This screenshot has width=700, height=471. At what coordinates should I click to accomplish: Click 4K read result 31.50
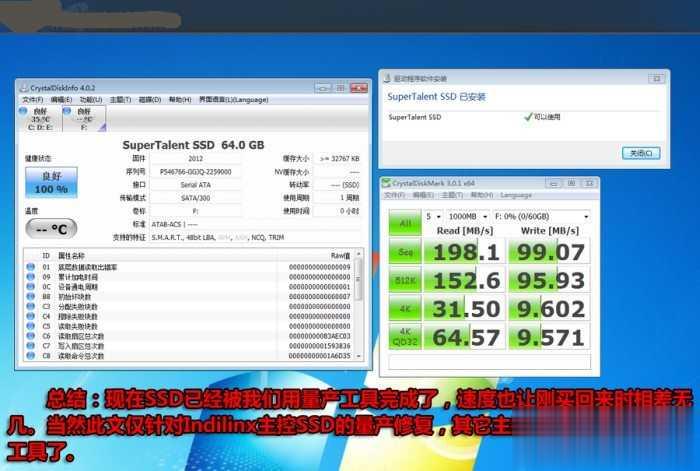pyautogui.click(x=465, y=308)
